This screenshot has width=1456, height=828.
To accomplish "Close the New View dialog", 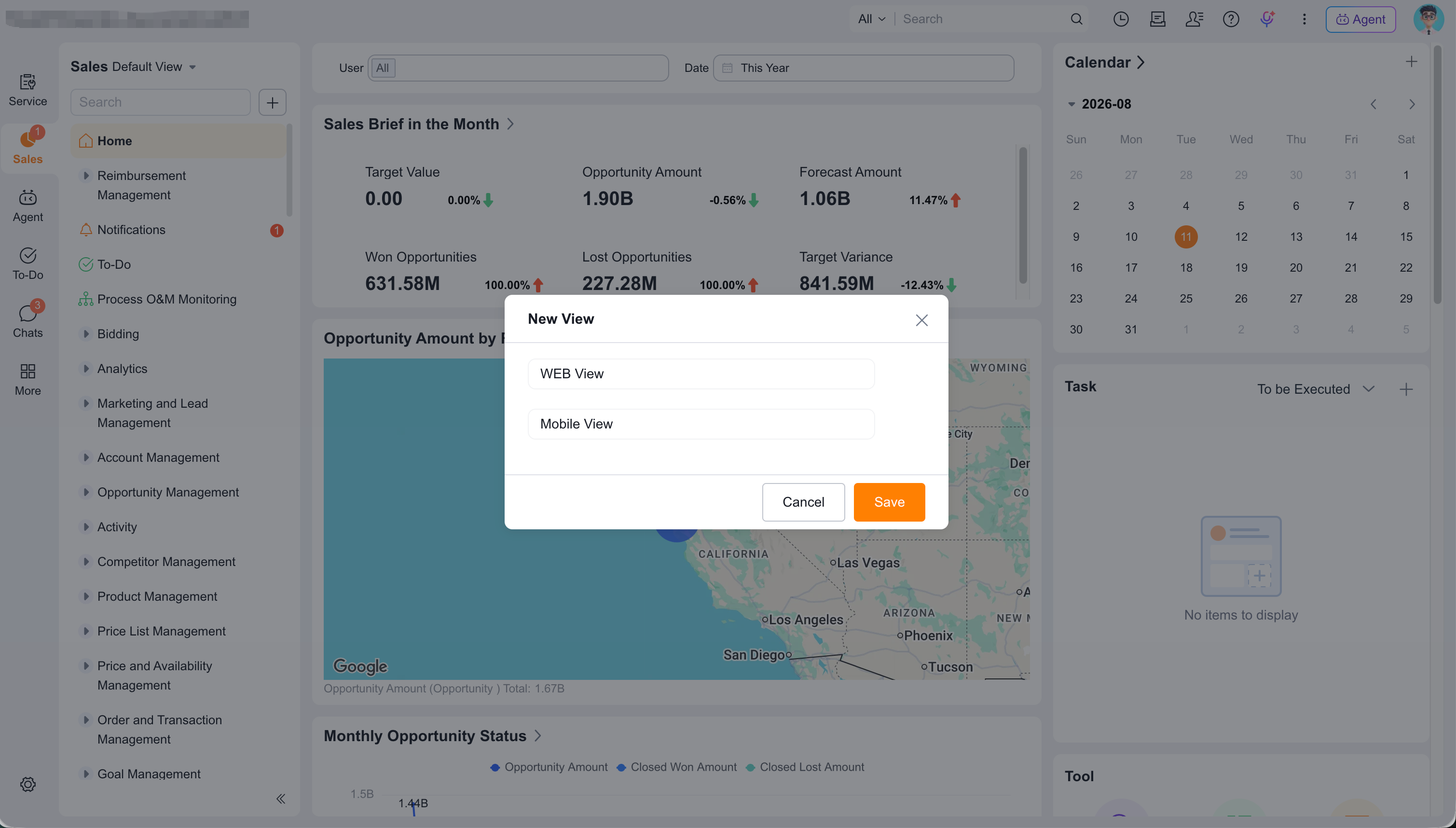I will [921, 320].
